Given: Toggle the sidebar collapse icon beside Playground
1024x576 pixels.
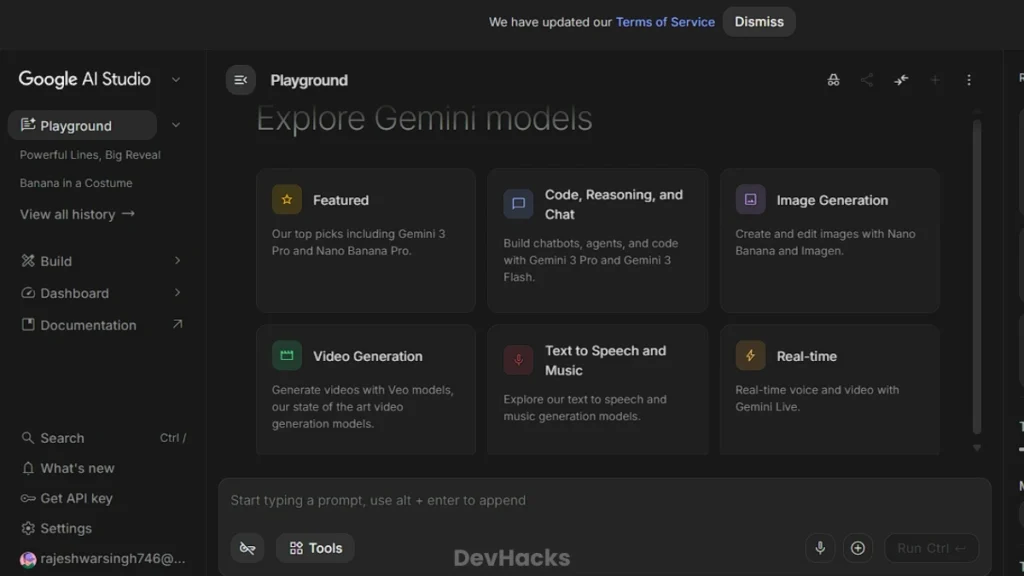Looking at the screenshot, I should [240, 80].
